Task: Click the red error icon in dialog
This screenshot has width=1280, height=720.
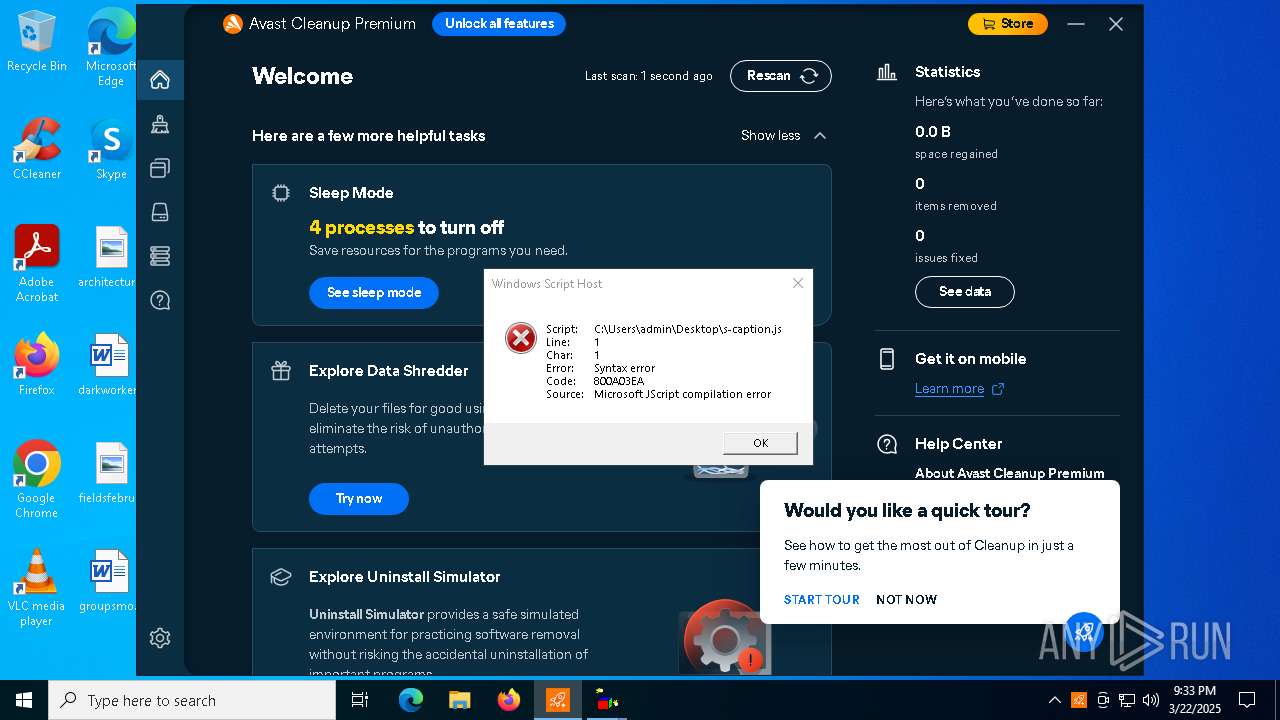Action: tap(521, 338)
